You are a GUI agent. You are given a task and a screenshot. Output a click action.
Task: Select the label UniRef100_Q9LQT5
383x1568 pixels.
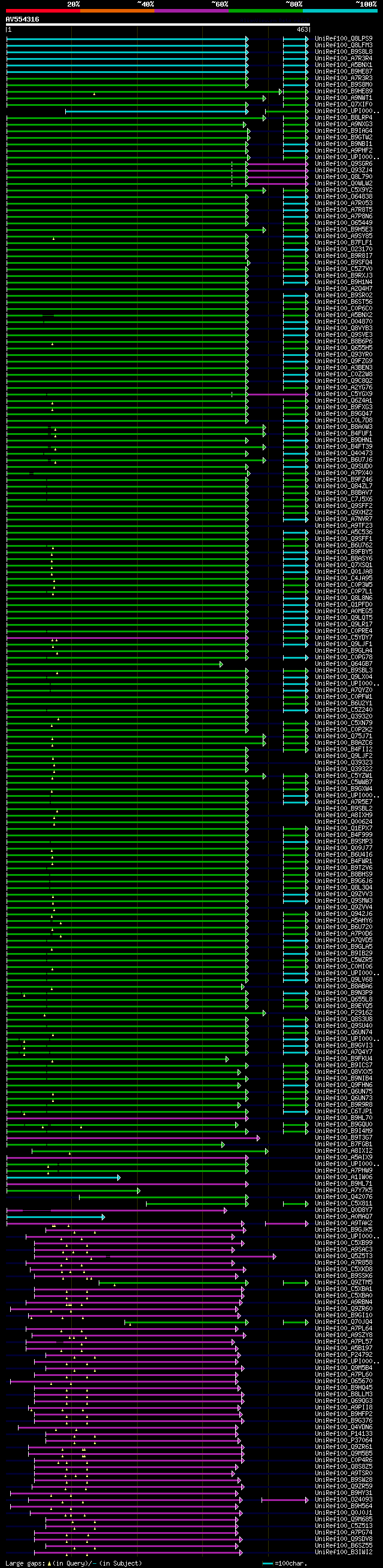(x=344, y=618)
